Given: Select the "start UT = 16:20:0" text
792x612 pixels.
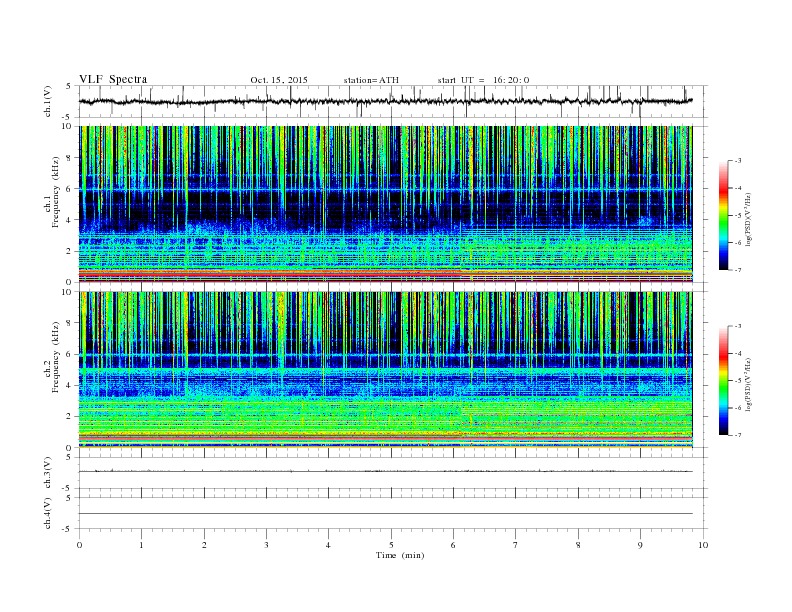Looking at the screenshot, I should coord(483,80).
